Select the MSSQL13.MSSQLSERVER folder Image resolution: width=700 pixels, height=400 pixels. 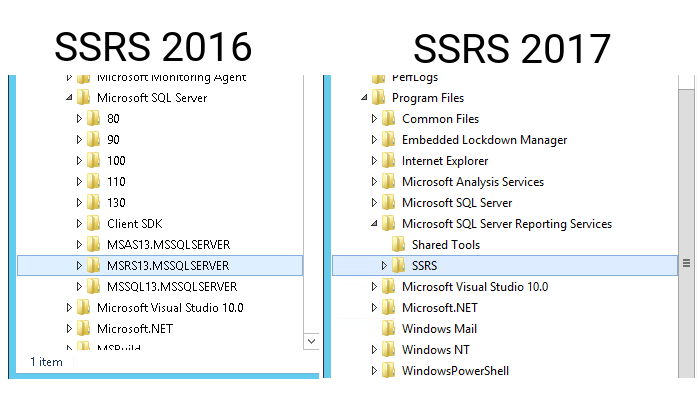pos(172,287)
